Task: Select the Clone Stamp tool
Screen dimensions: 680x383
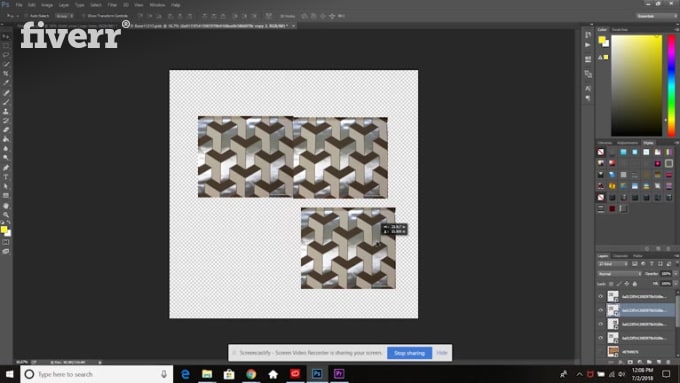Action: (x=6, y=111)
